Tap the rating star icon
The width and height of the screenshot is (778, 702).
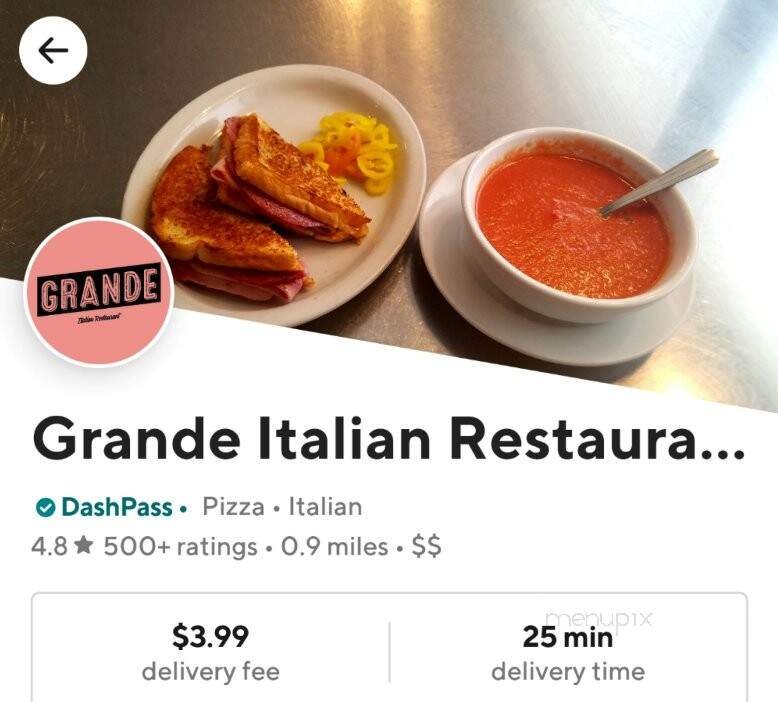(84, 546)
